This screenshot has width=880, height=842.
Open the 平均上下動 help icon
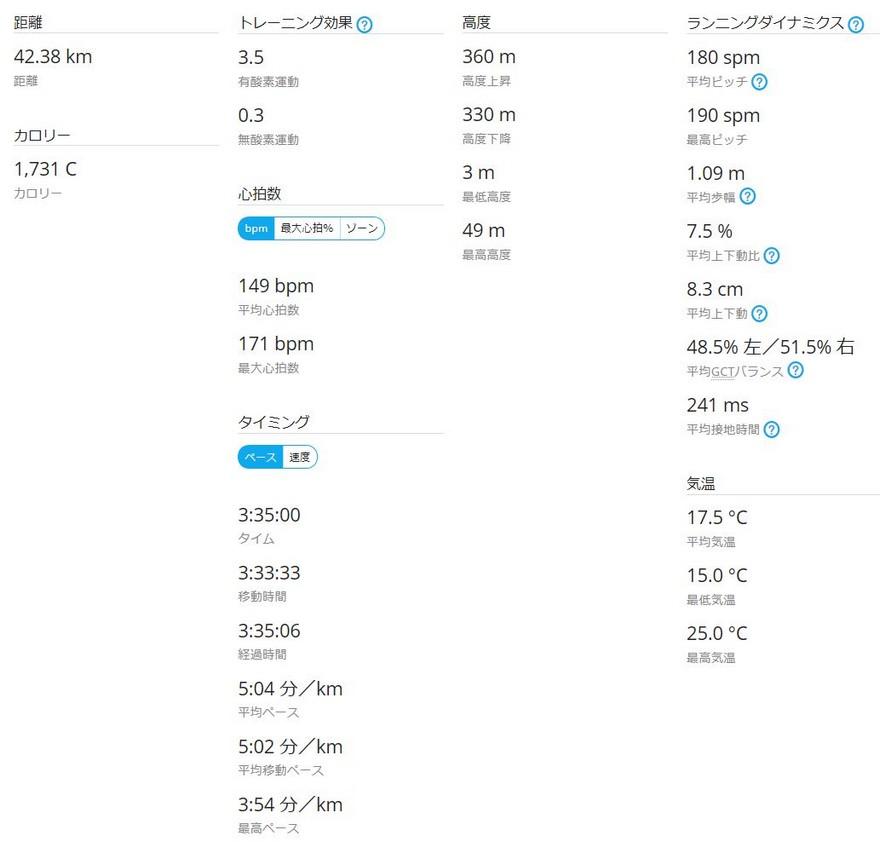(x=759, y=314)
